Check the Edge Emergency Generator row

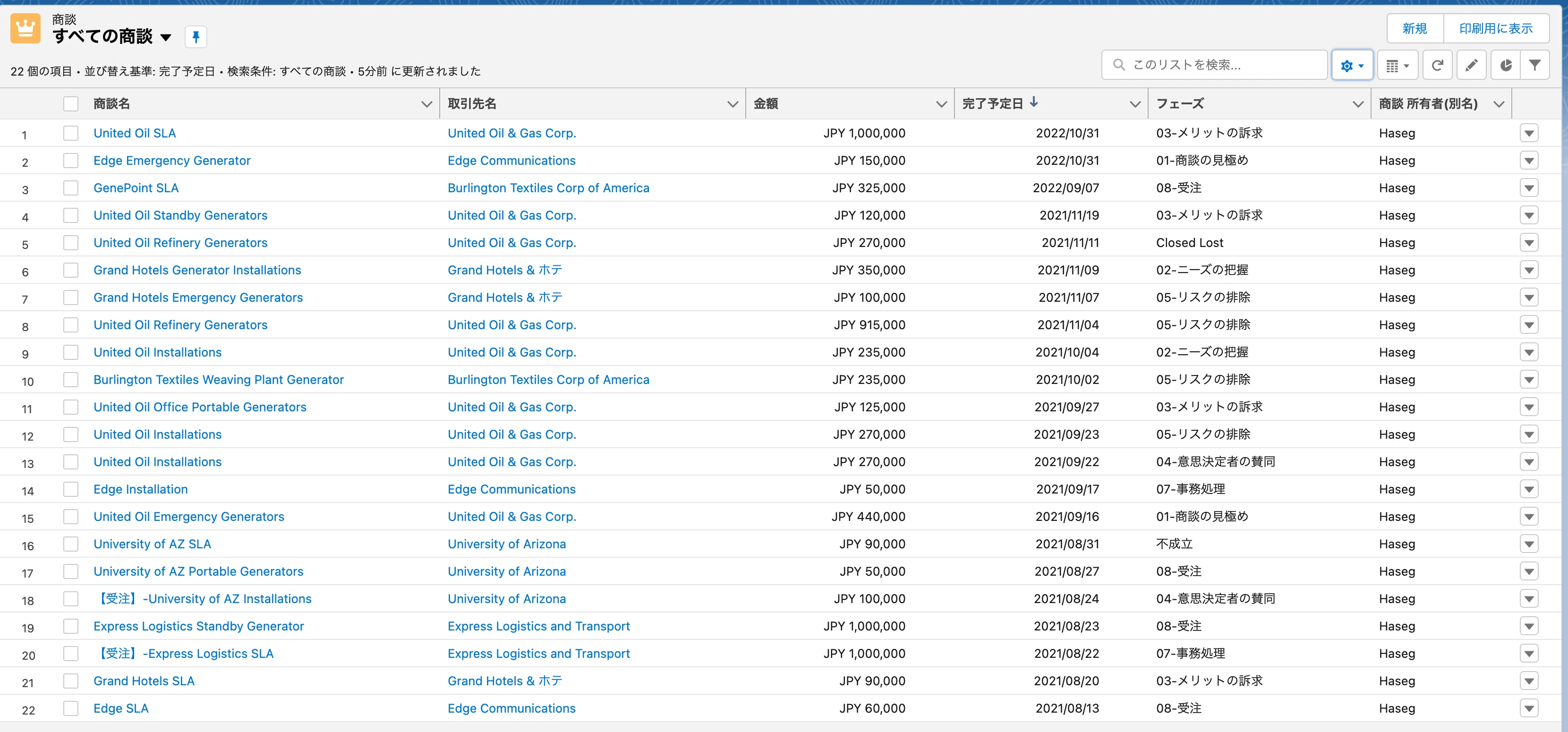point(71,161)
